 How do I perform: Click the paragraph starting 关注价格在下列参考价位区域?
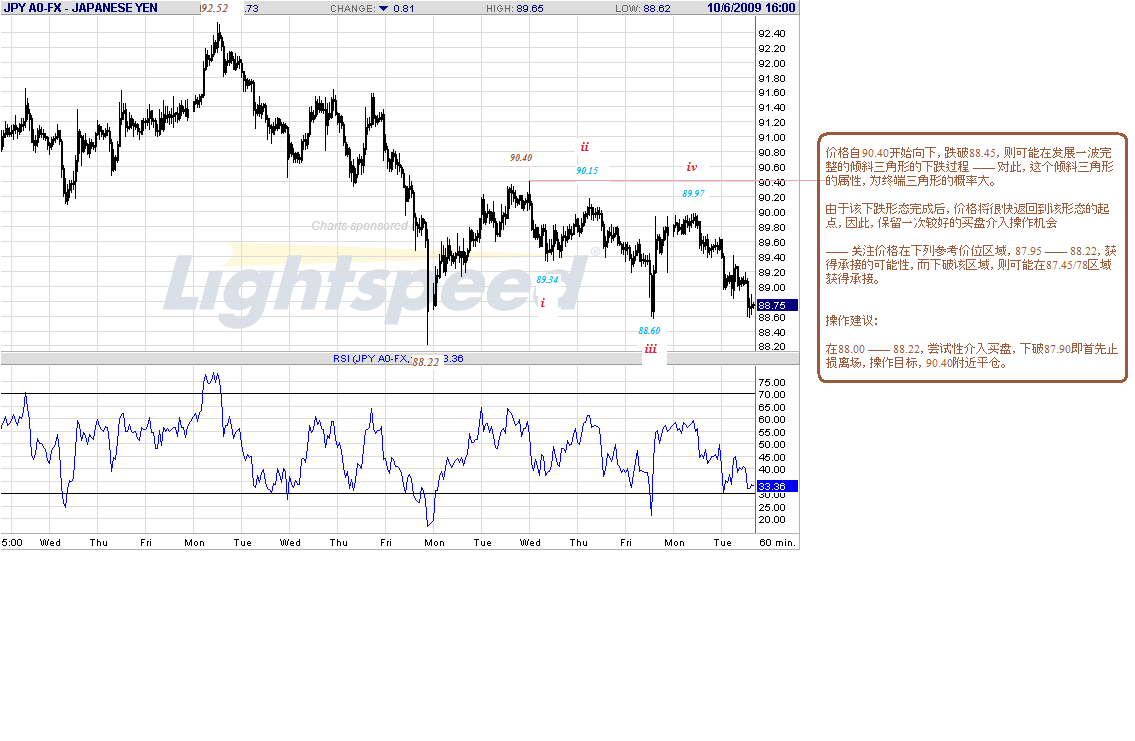click(971, 265)
